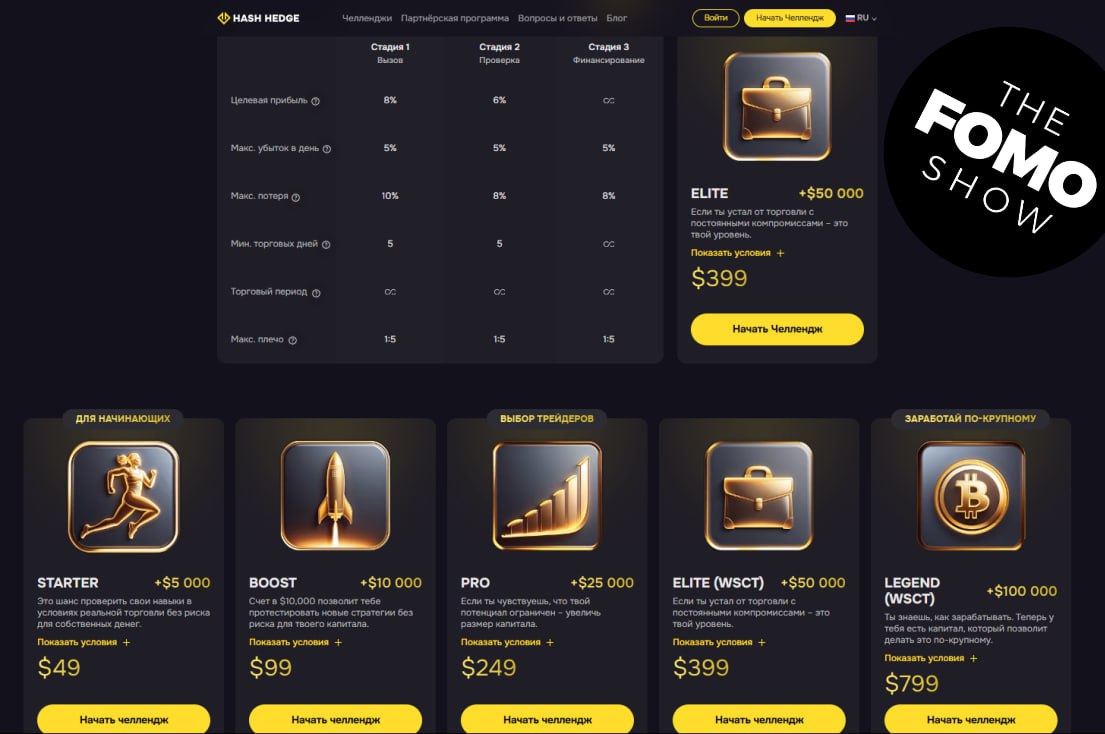Screen dimensions: 1105x734
Task: Click the briefcase icon in ELITE (WSCT) card
Action: tap(759, 496)
